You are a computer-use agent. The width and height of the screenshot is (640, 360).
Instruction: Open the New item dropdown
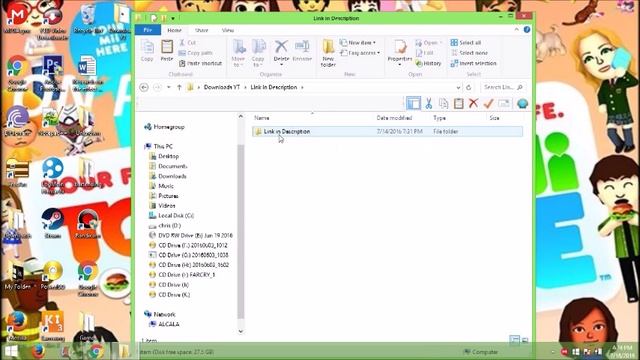(358, 42)
